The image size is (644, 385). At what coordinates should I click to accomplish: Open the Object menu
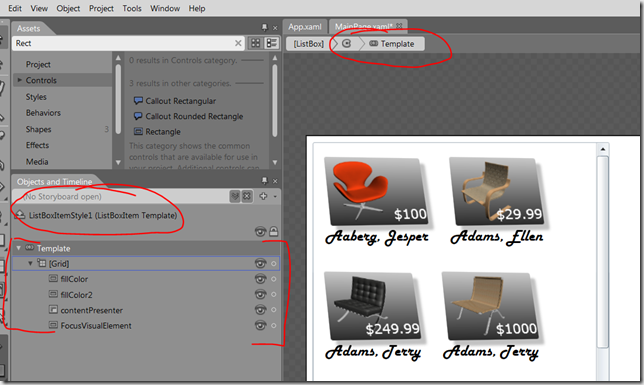click(68, 8)
